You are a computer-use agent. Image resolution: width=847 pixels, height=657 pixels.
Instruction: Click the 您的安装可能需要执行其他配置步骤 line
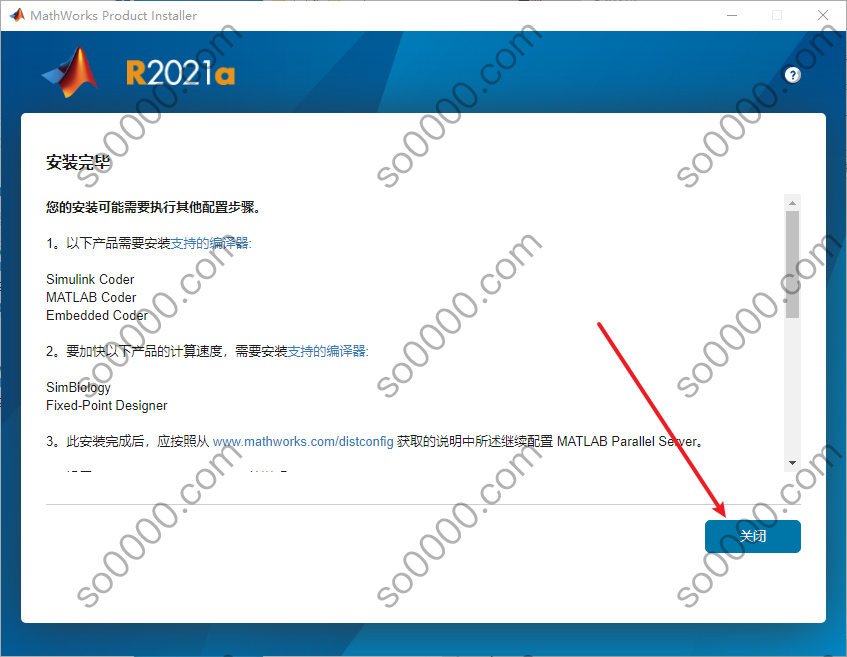click(153, 207)
